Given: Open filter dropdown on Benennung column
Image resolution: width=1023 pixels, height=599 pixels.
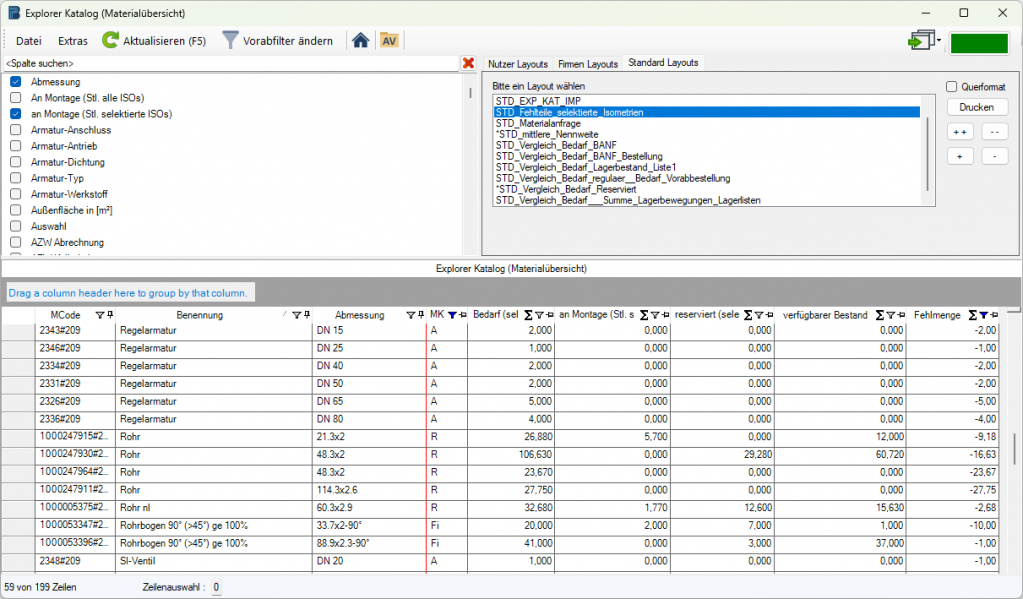Looking at the screenshot, I should coord(296,315).
